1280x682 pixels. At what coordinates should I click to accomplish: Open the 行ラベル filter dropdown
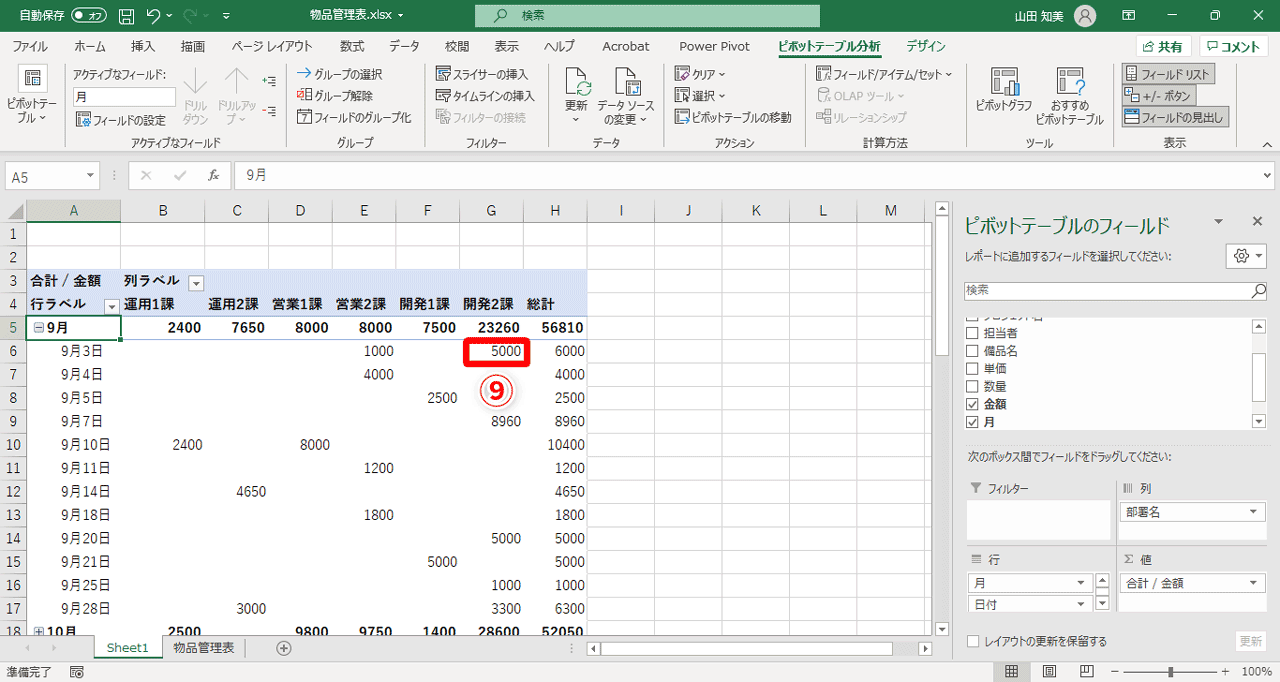point(112,305)
